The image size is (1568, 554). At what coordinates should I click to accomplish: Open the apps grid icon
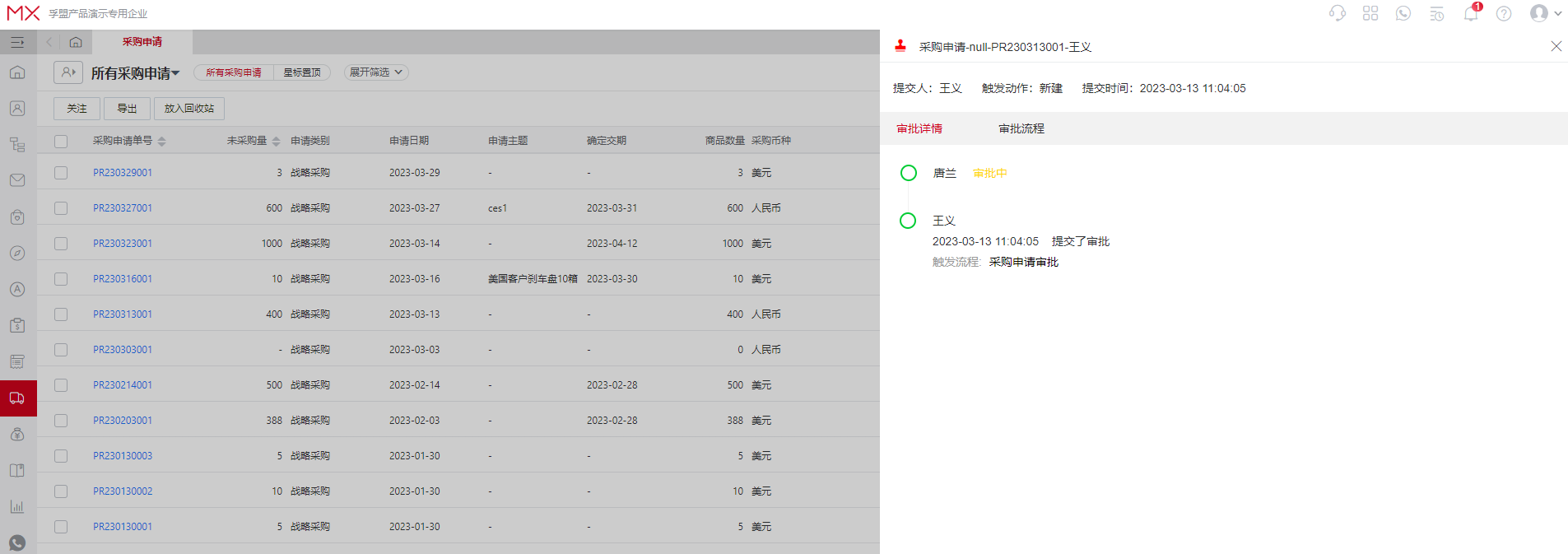(1370, 14)
